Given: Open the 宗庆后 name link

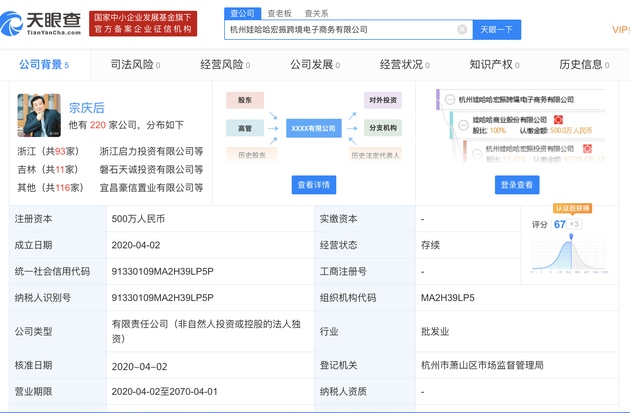Looking at the screenshot, I should tap(87, 108).
